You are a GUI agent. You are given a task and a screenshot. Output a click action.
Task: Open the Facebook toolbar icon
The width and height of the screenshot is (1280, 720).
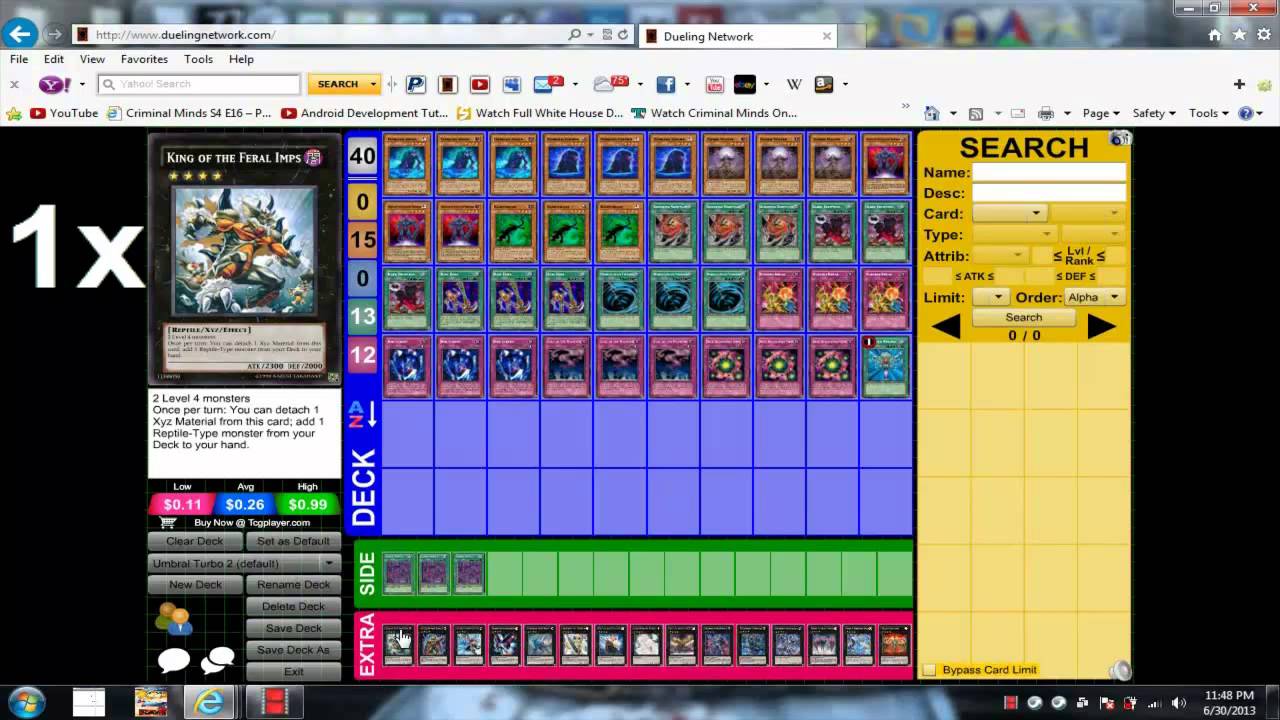coord(666,85)
